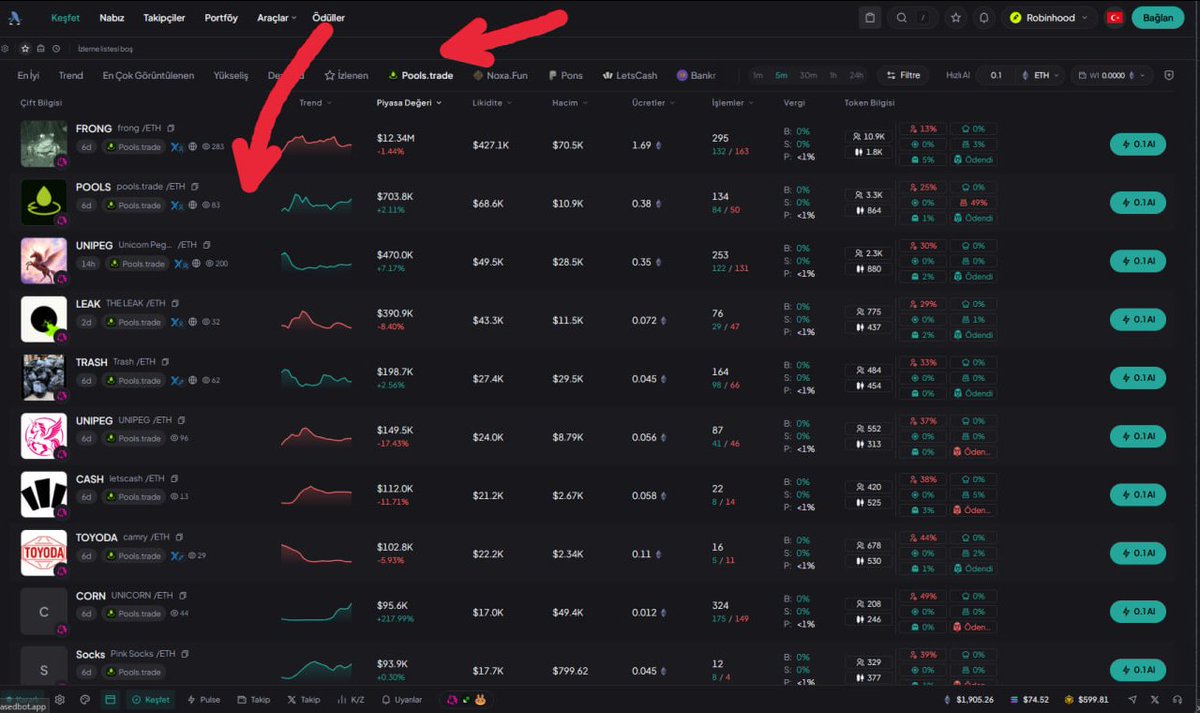Screen dimensions: 1200x713
Task: Open the theme palette icon in bottom bar
Action: 85,700
